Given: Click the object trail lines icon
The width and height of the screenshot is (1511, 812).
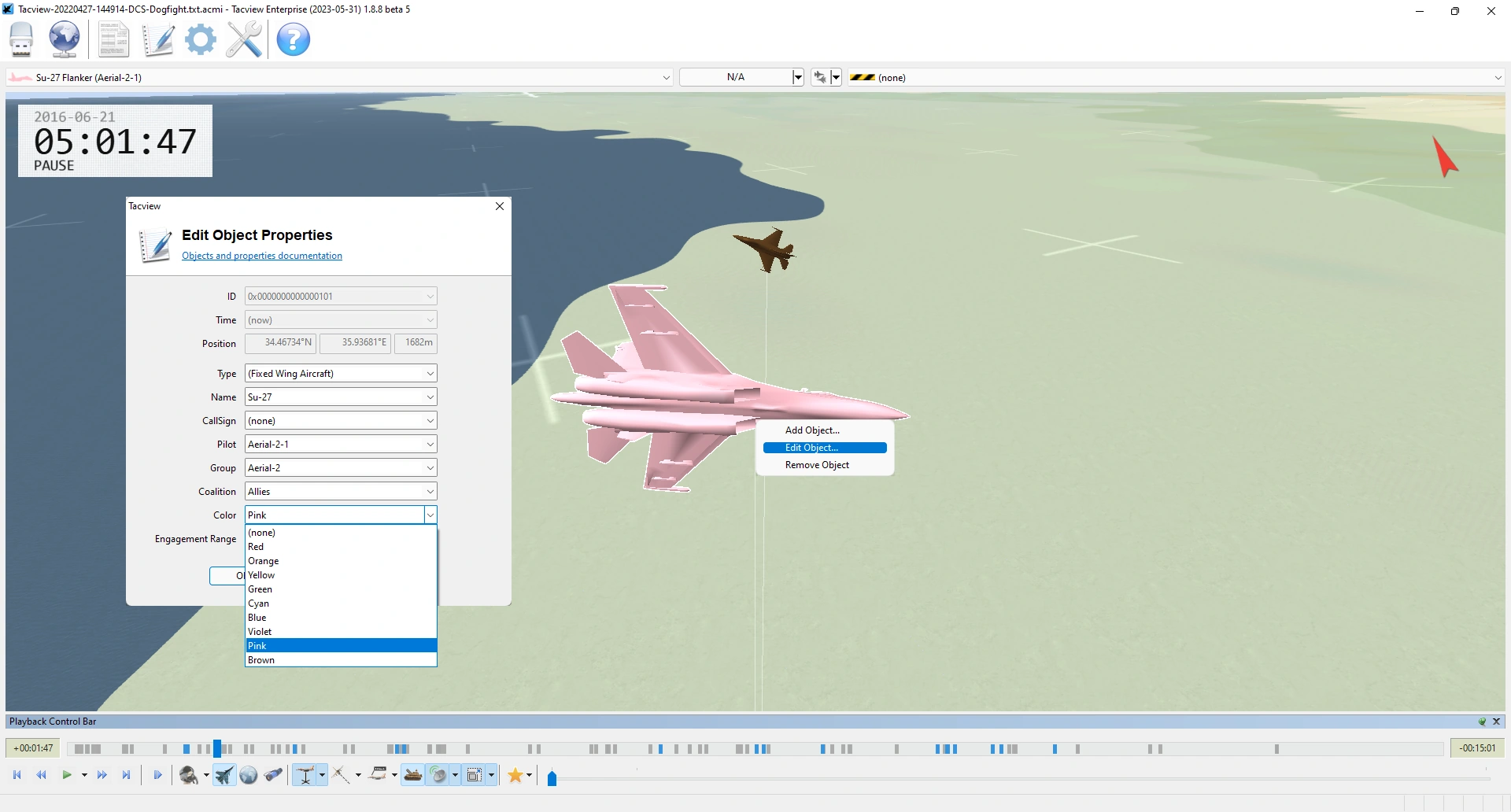Looking at the screenshot, I should tap(341, 775).
